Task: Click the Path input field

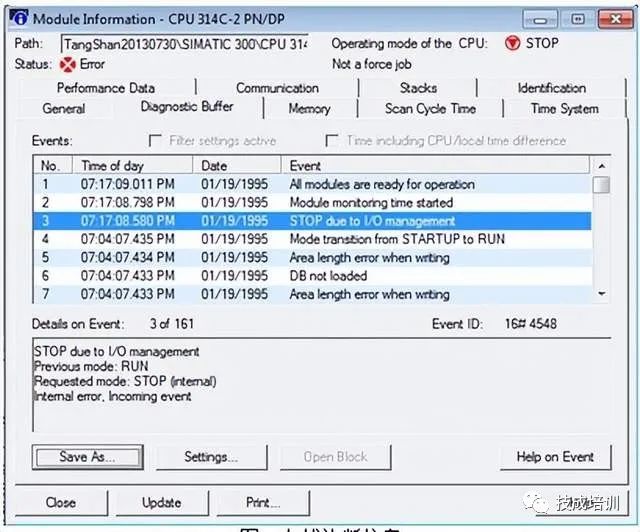Action: tap(184, 44)
